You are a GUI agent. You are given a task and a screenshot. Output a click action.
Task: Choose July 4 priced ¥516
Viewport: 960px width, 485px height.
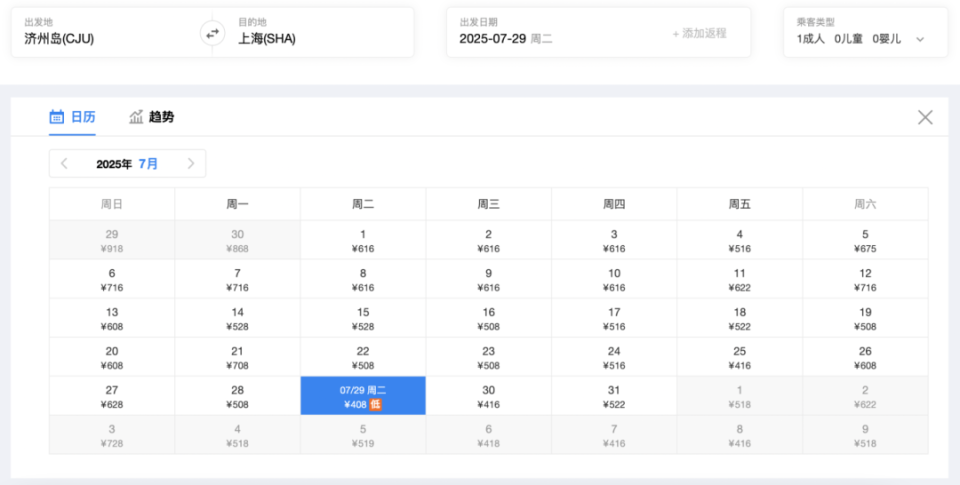[740, 240]
